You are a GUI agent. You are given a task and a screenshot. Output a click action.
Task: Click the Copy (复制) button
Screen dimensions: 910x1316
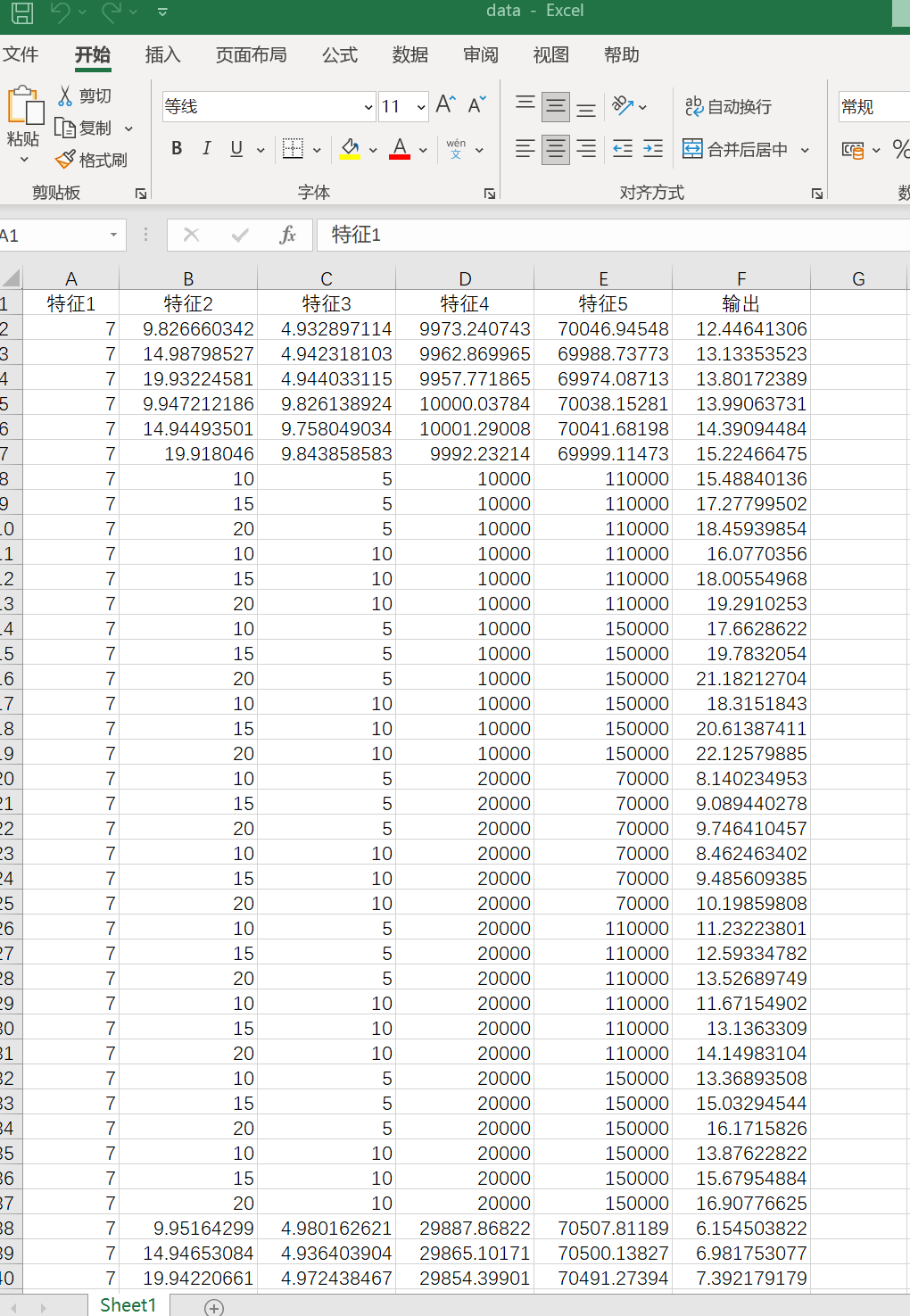85,128
